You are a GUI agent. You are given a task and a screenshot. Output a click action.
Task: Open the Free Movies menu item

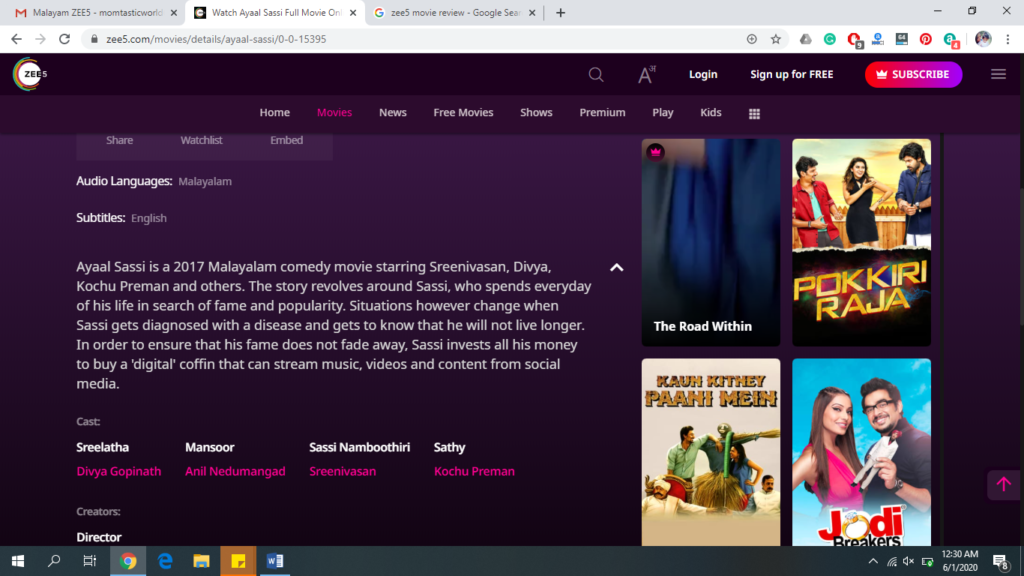(463, 112)
